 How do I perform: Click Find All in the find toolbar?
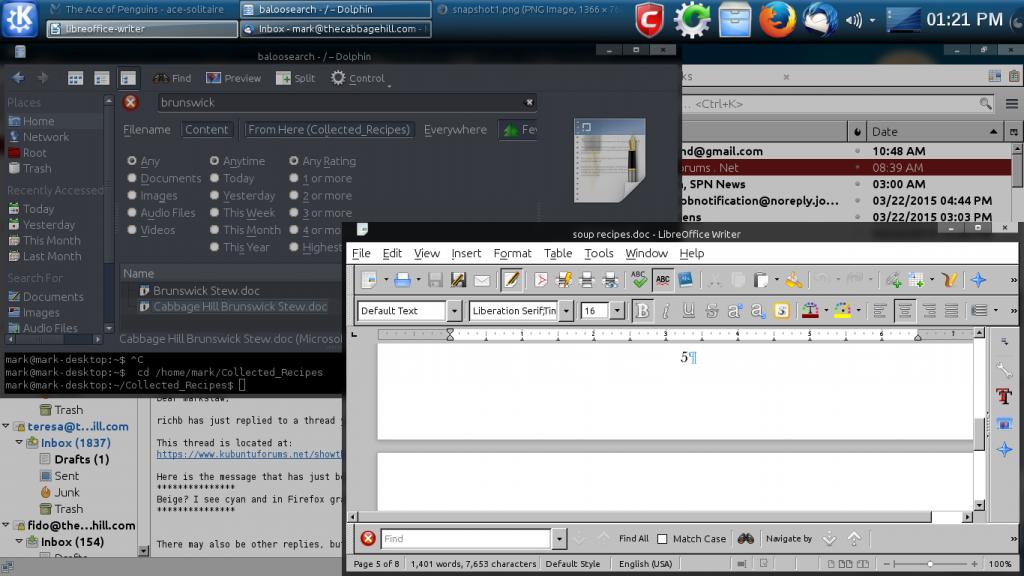click(x=633, y=539)
